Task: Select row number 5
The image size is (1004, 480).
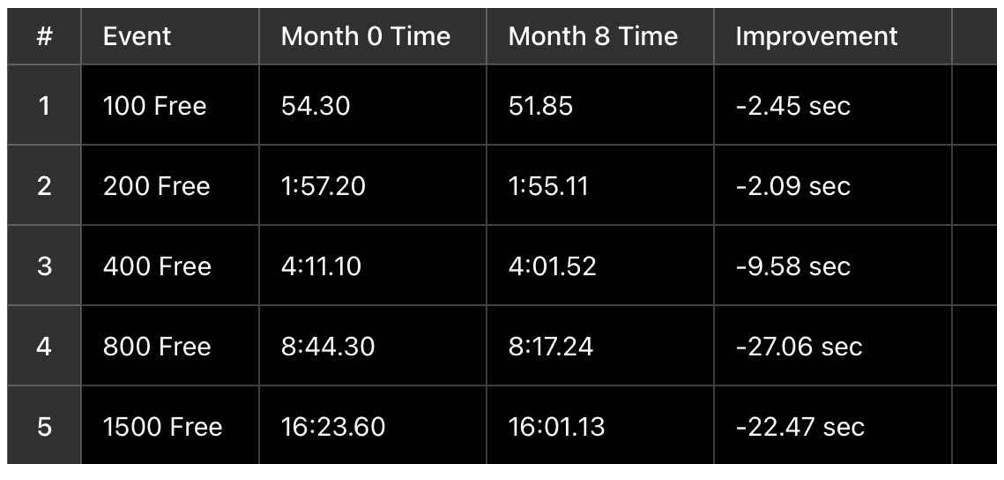Action: (x=44, y=426)
